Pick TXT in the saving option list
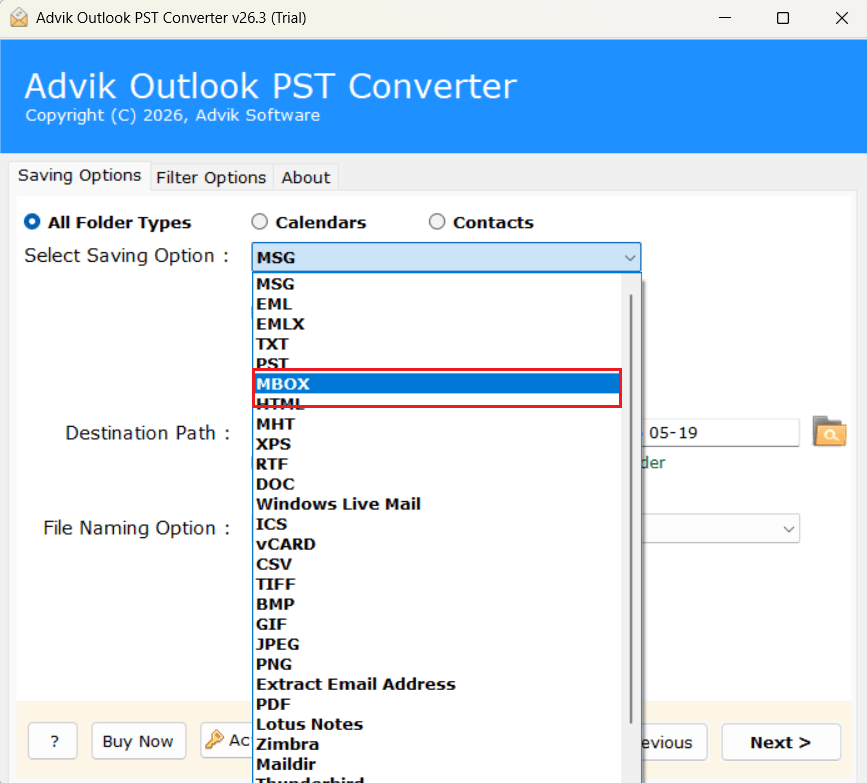The image size is (867, 783). point(437,344)
